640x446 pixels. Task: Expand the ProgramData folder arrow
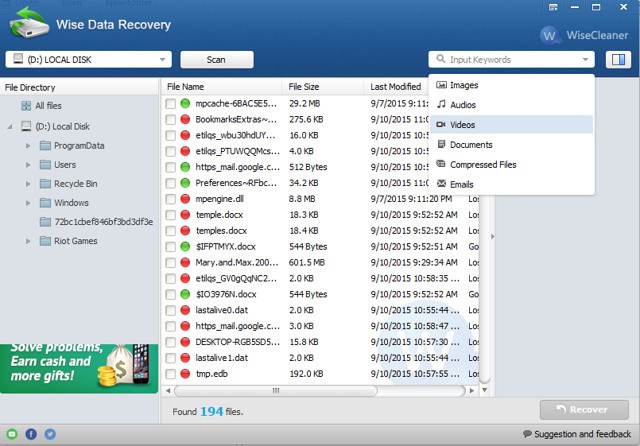click(28, 146)
